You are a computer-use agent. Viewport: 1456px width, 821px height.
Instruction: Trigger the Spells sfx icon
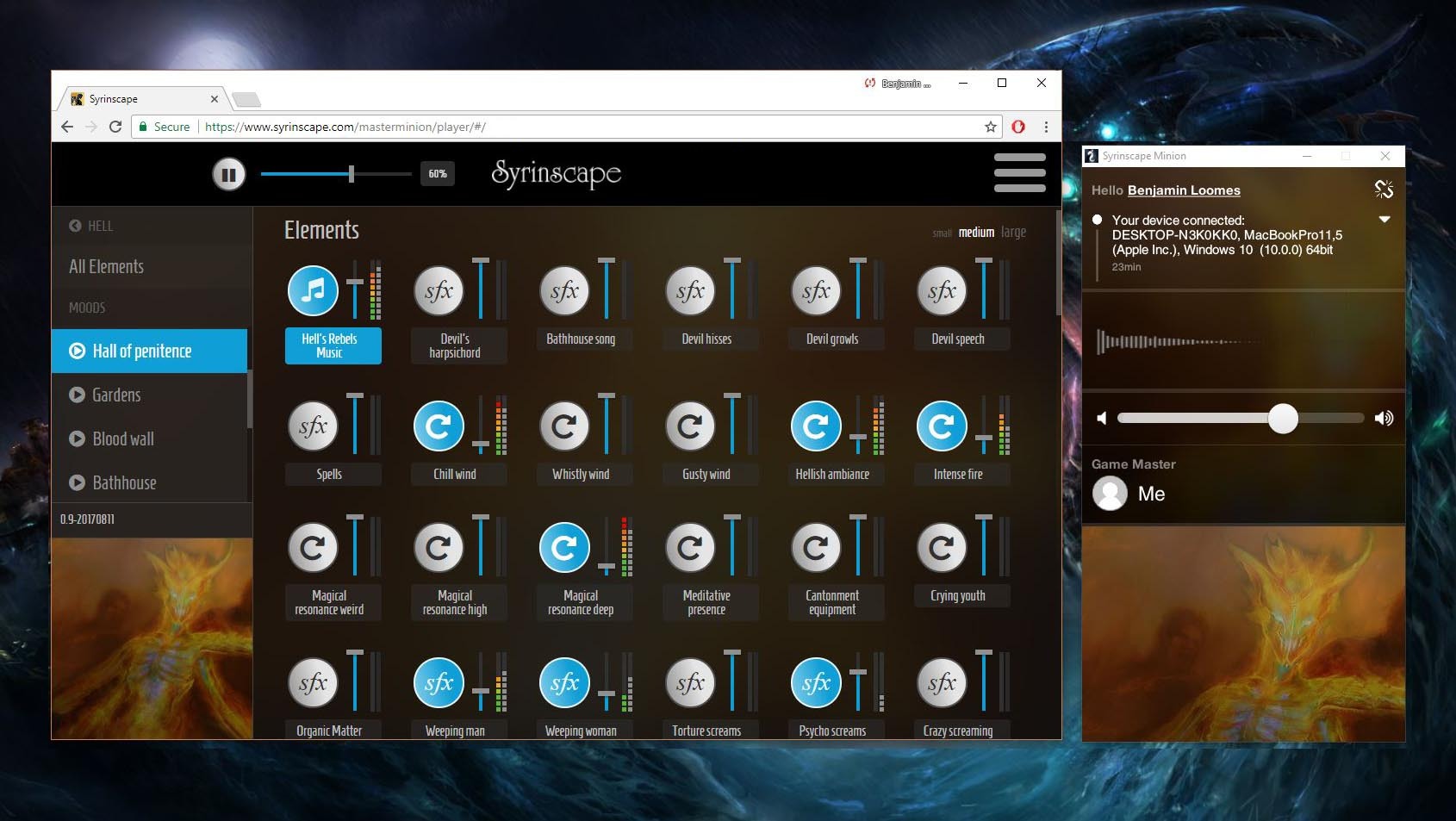pos(313,426)
